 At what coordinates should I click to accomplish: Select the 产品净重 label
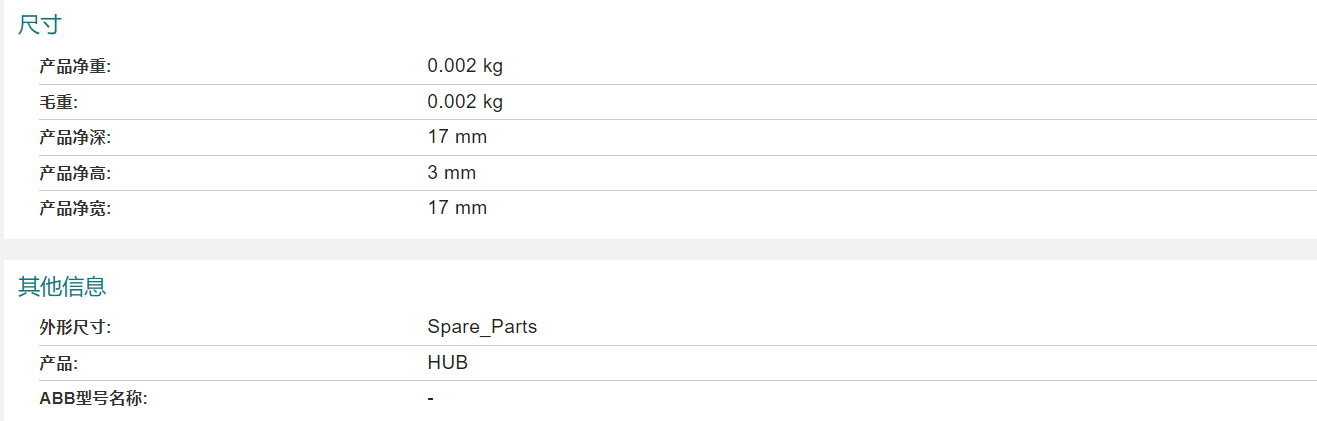(75, 67)
